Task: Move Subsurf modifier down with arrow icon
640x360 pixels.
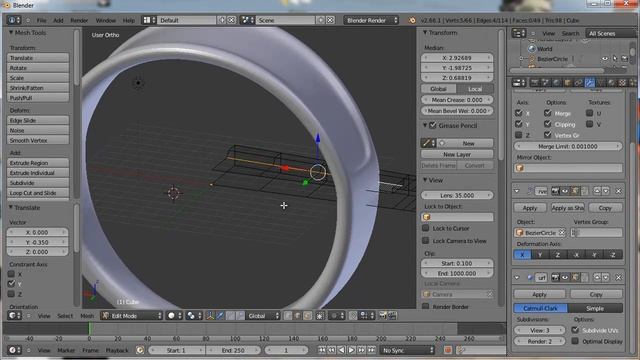Action: point(606,278)
